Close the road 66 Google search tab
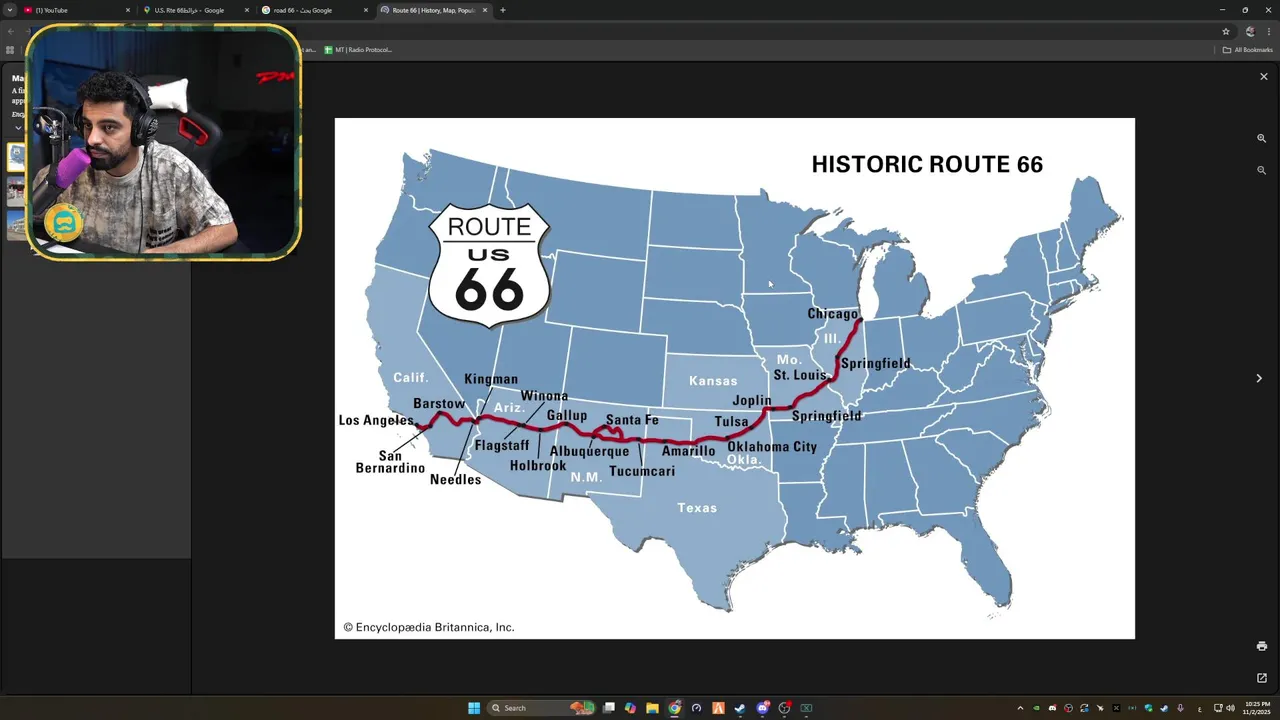This screenshot has width=1280, height=720. [366, 10]
